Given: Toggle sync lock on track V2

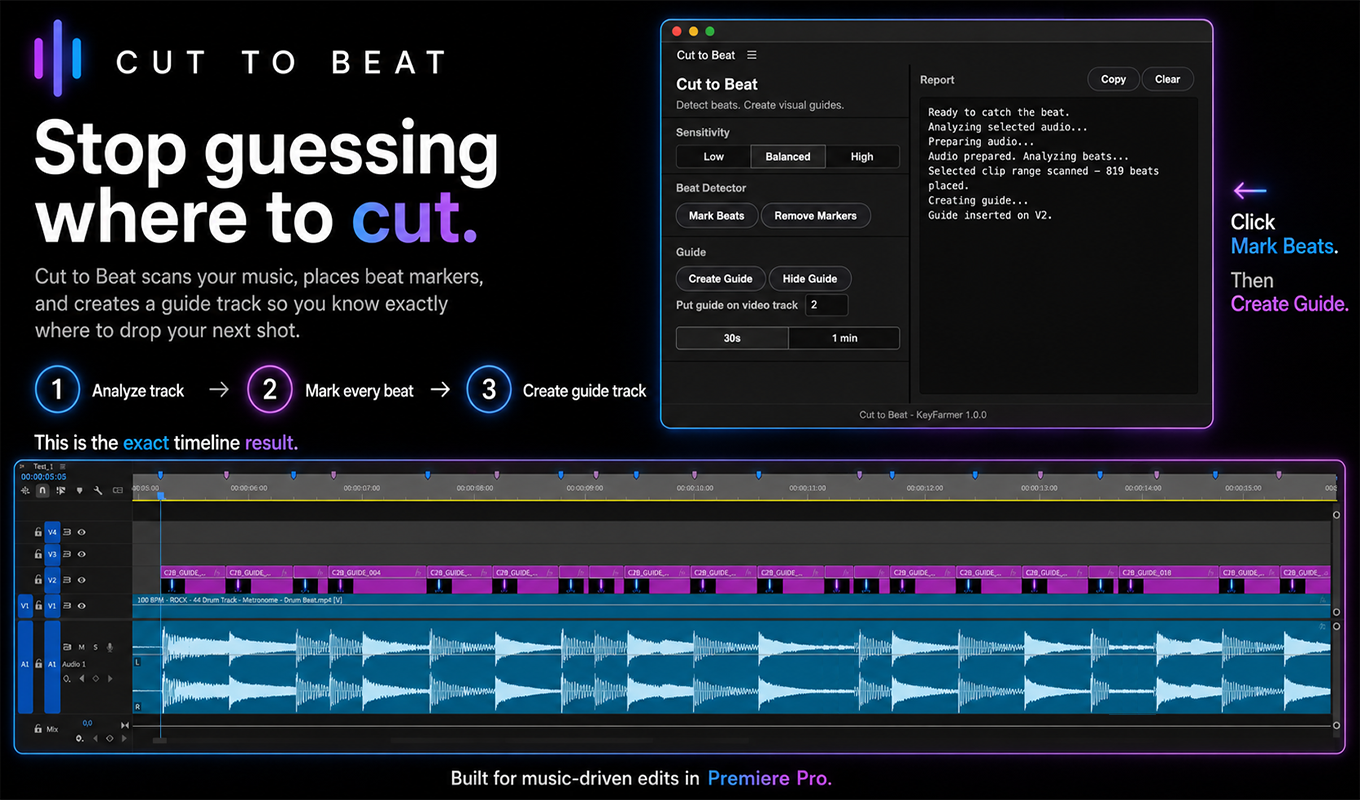Looking at the screenshot, I should pos(67,580).
